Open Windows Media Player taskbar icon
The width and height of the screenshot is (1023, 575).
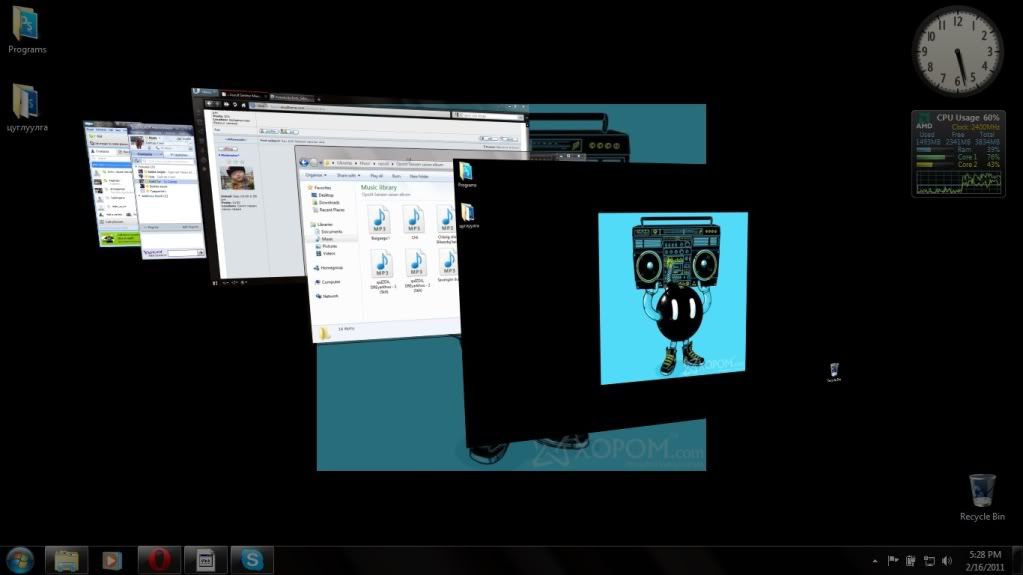[x=112, y=560]
